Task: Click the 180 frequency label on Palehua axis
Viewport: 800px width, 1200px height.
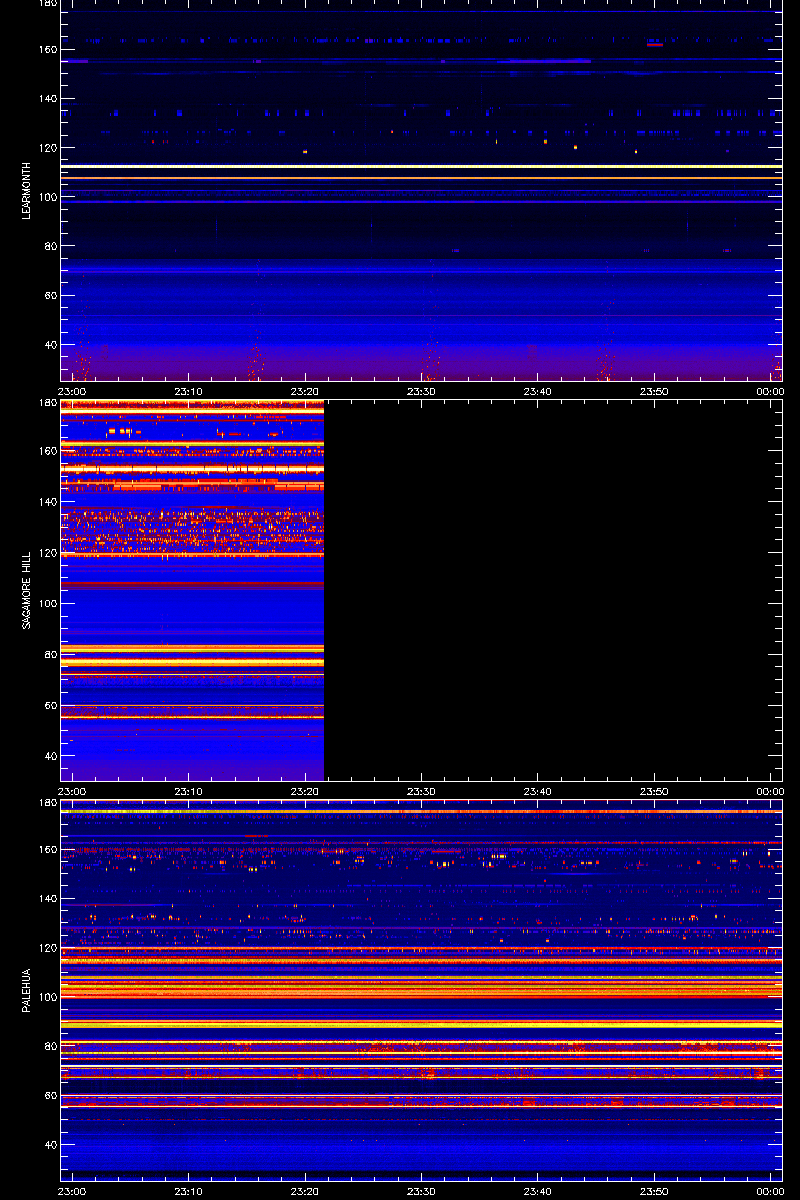Action: [x=48, y=803]
